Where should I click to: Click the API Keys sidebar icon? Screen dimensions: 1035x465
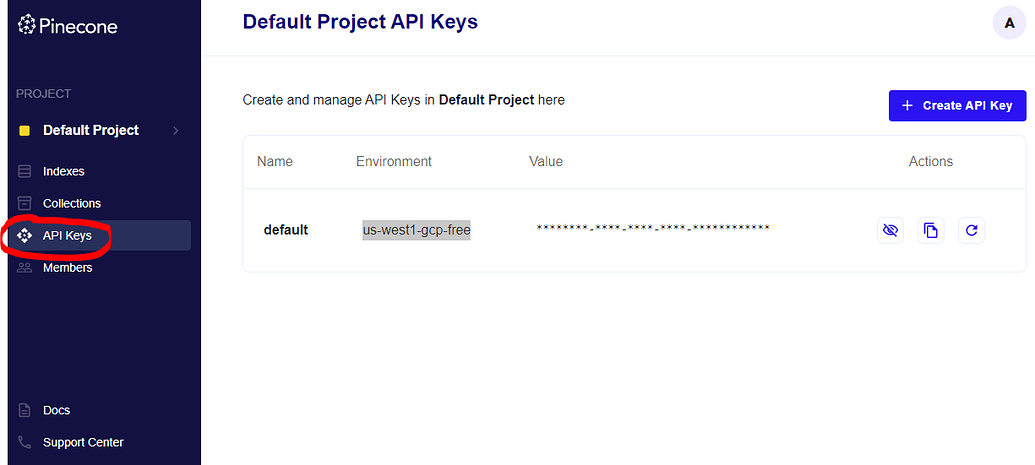coord(25,235)
